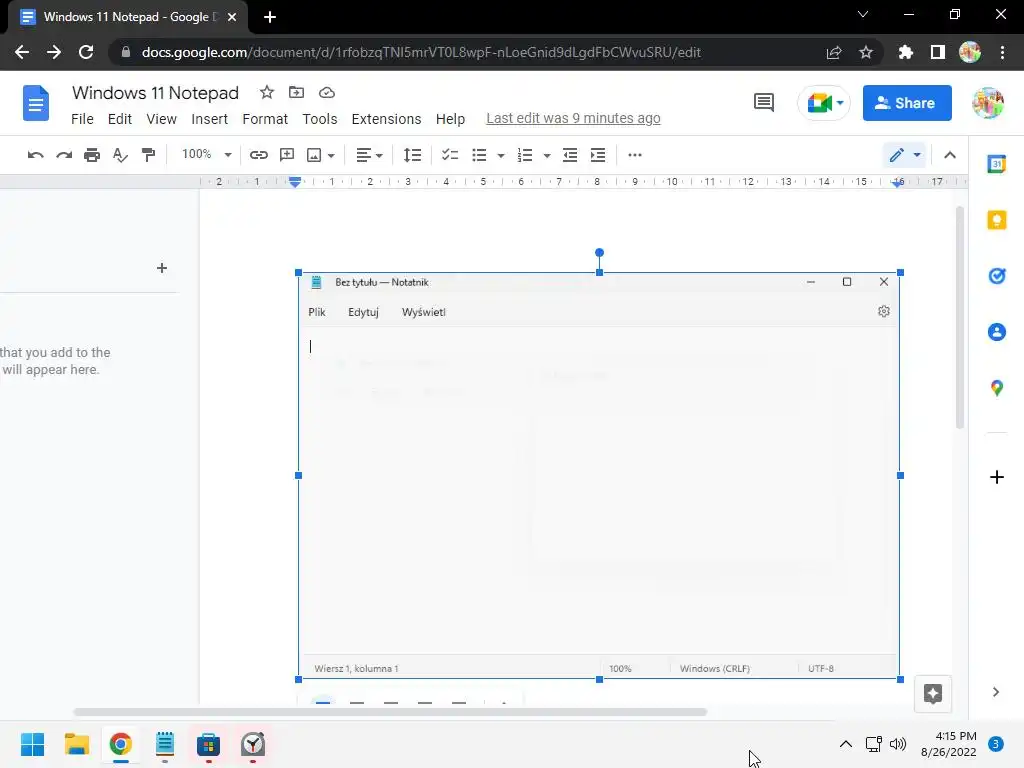Open the Insert menu
Viewport: 1024px width, 768px height.
pos(210,119)
